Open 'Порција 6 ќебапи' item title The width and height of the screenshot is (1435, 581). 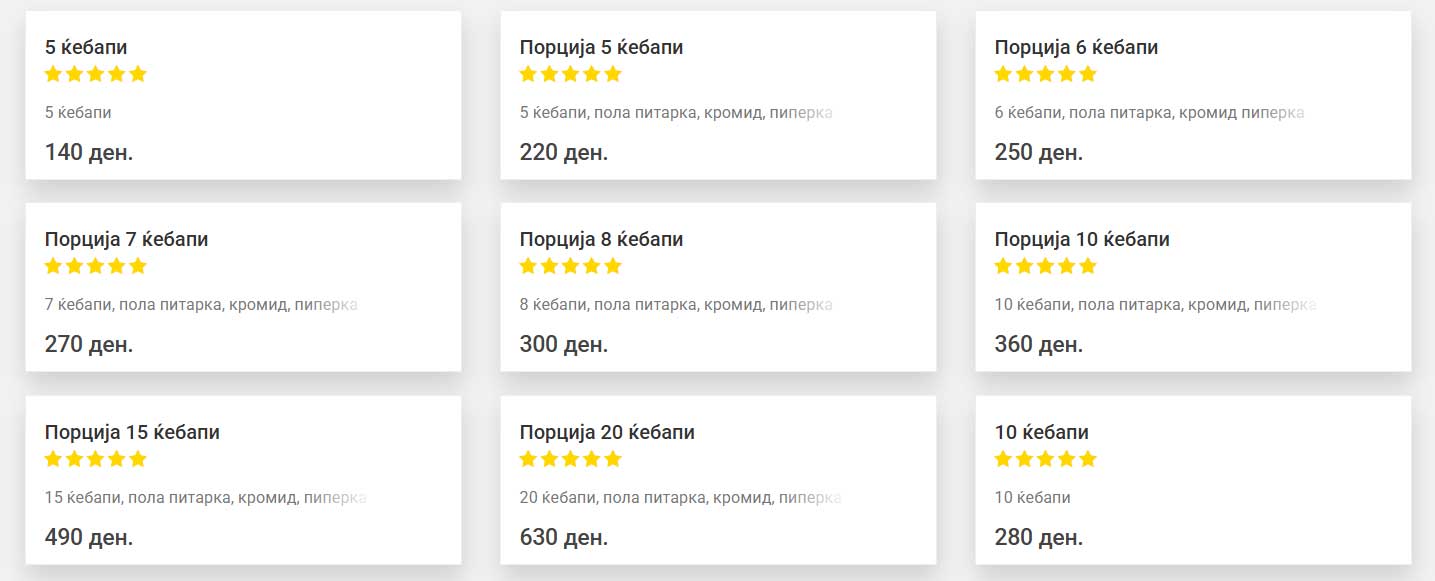pos(1077,47)
